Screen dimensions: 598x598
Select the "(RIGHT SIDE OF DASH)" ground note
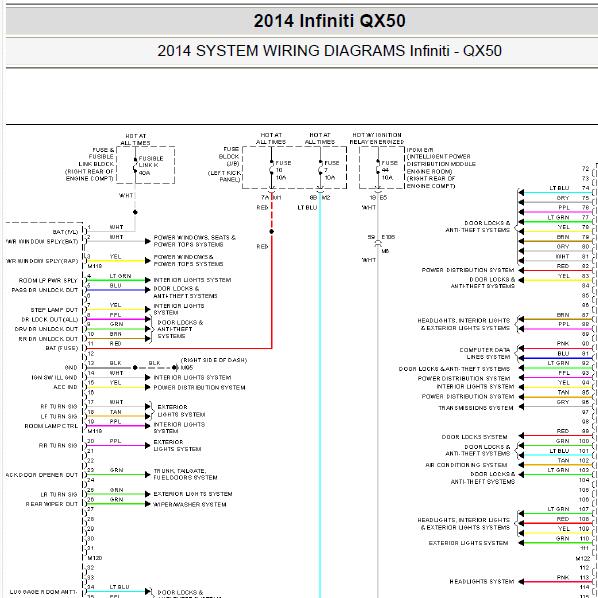pos(214,360)
